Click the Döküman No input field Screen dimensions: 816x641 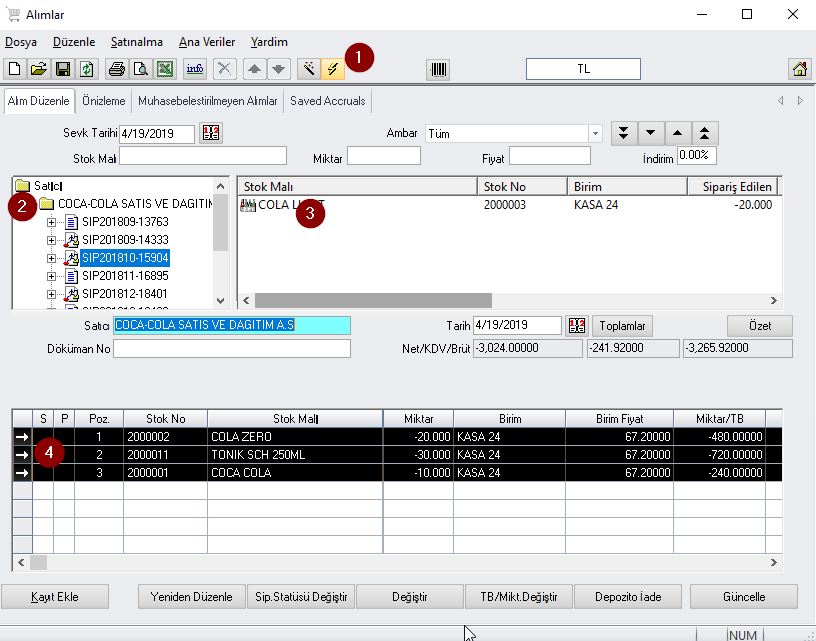[x=232, y=349]
